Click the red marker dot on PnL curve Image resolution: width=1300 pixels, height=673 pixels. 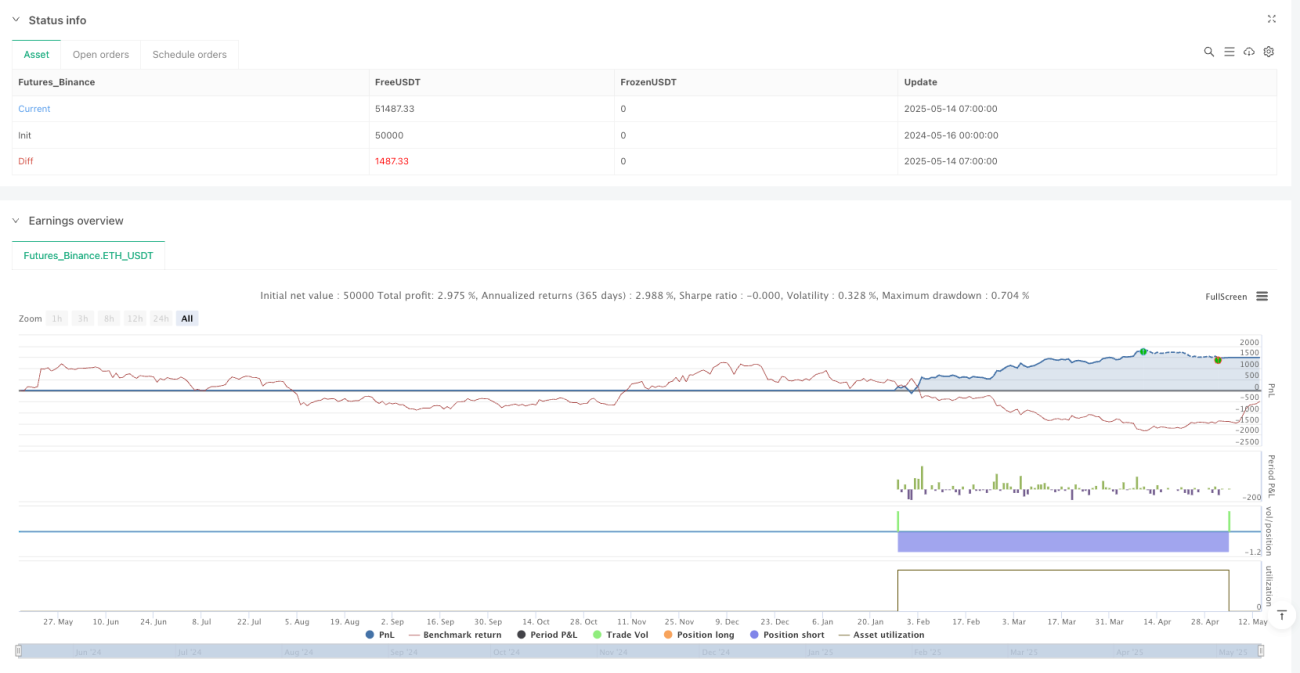click(1218, 359)
